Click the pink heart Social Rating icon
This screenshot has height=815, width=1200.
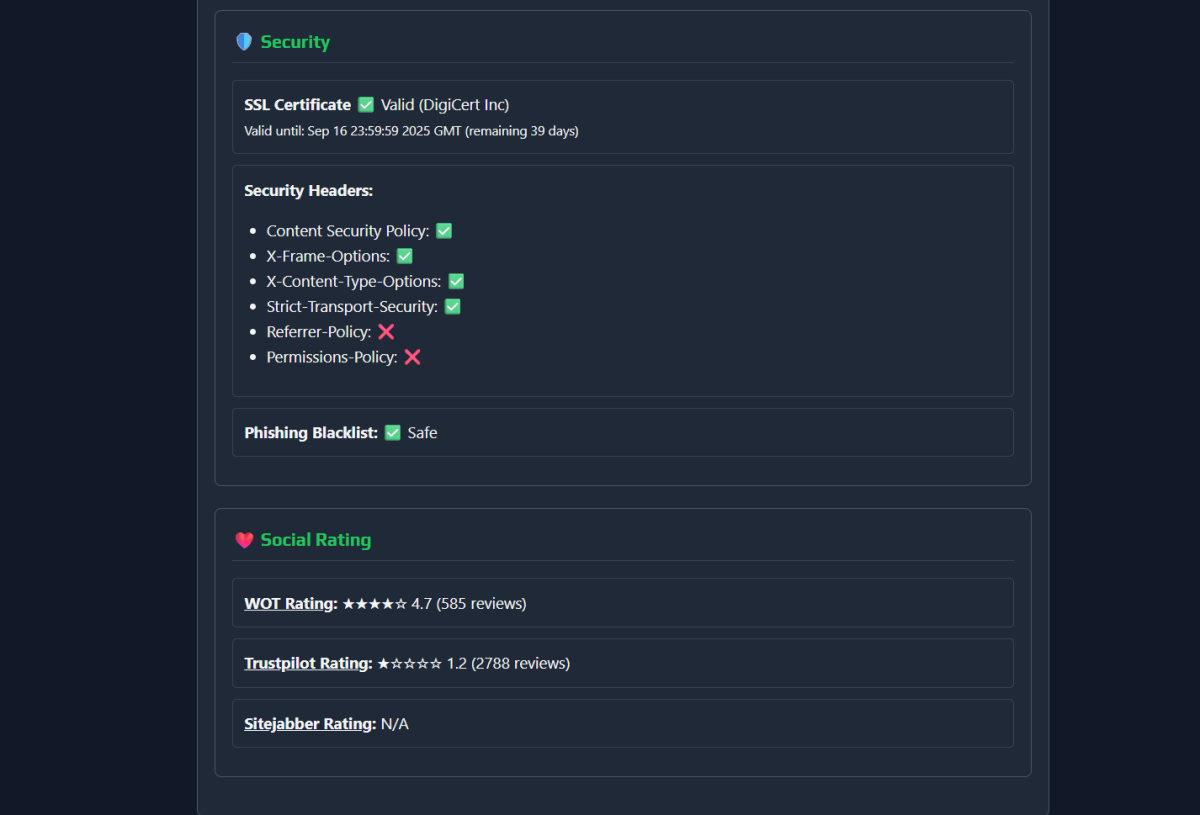244,540
